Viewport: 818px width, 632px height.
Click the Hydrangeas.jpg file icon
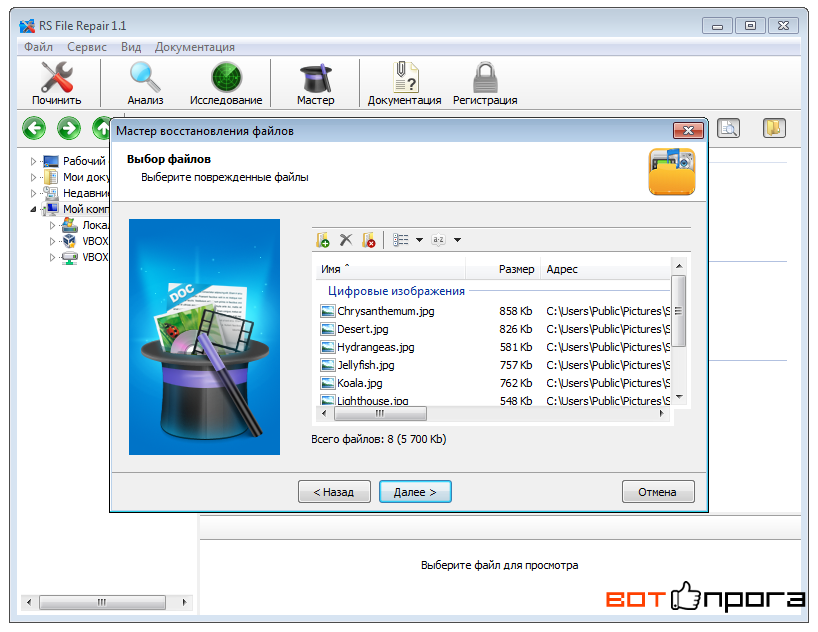[328, 347]
